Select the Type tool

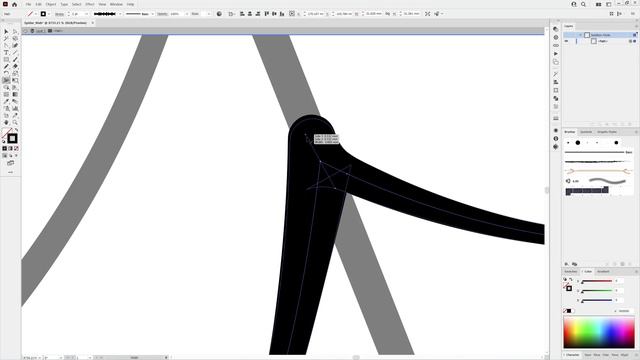pos(6,52)
